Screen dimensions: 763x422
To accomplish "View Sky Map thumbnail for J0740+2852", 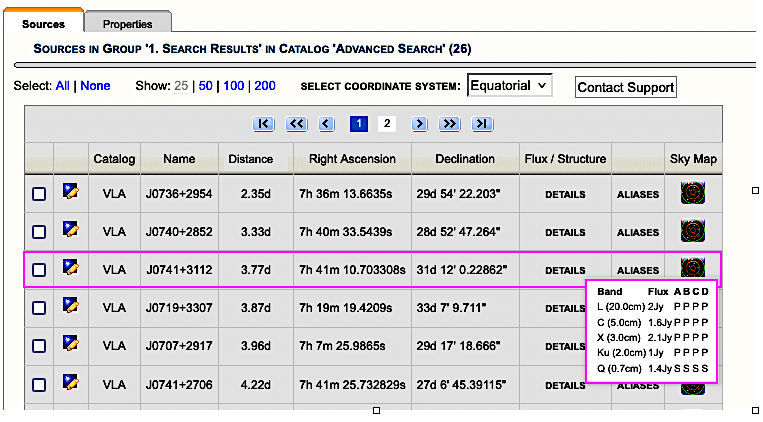I will click(x=692, y=232).
